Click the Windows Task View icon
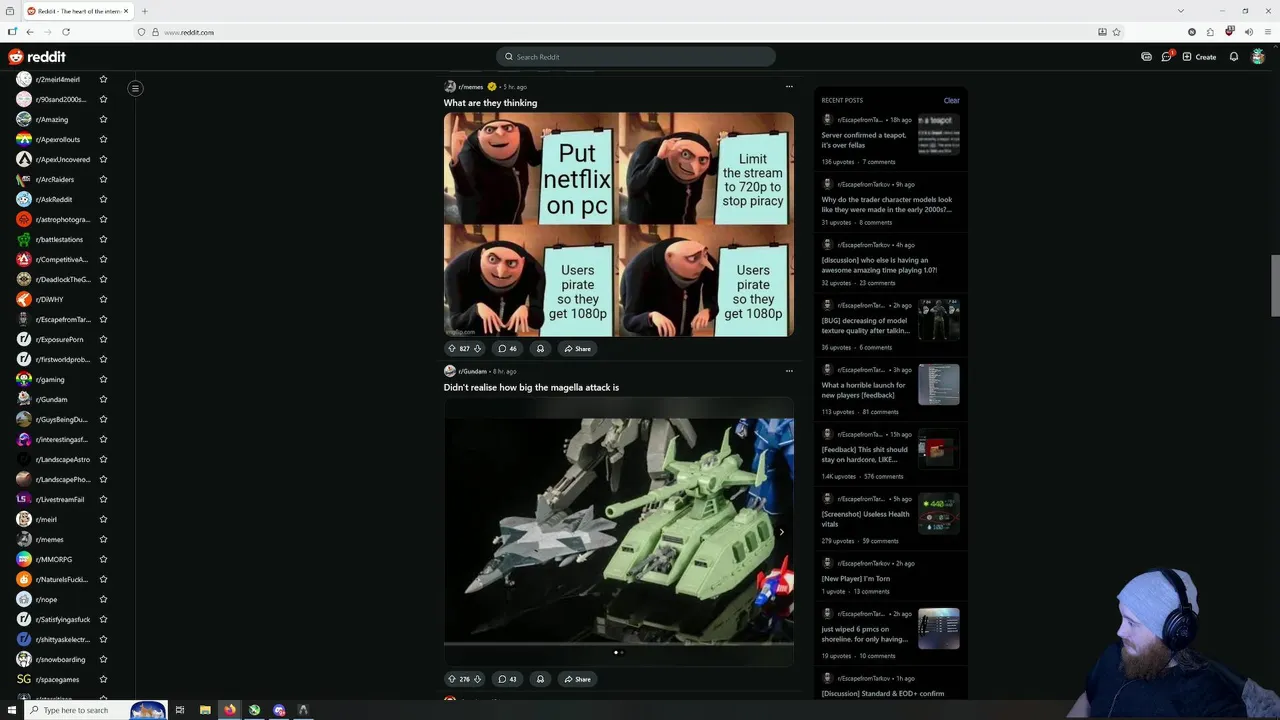The height and width of the screenshot is (720, 1280). tap(180, 710)
